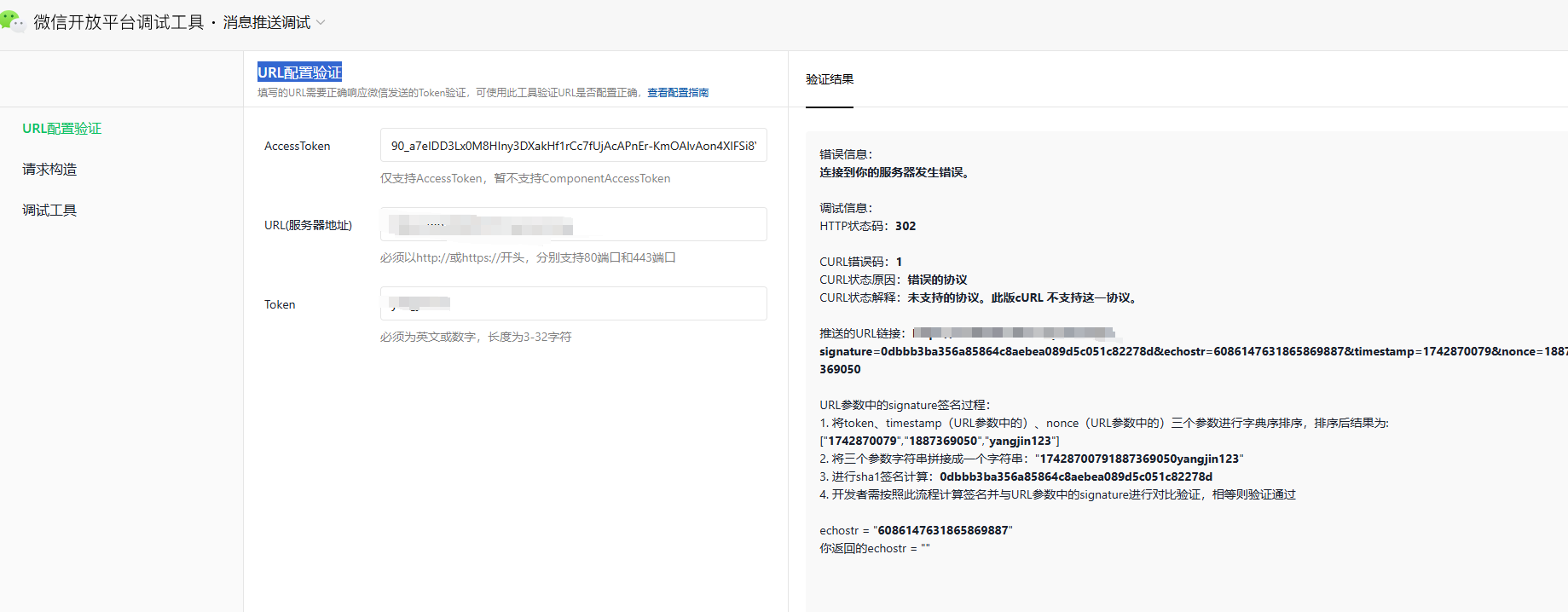The image size is (1568, 612).
Task: Click the signature query string line
Action: pyautogui.click(x=1193, y=352)
